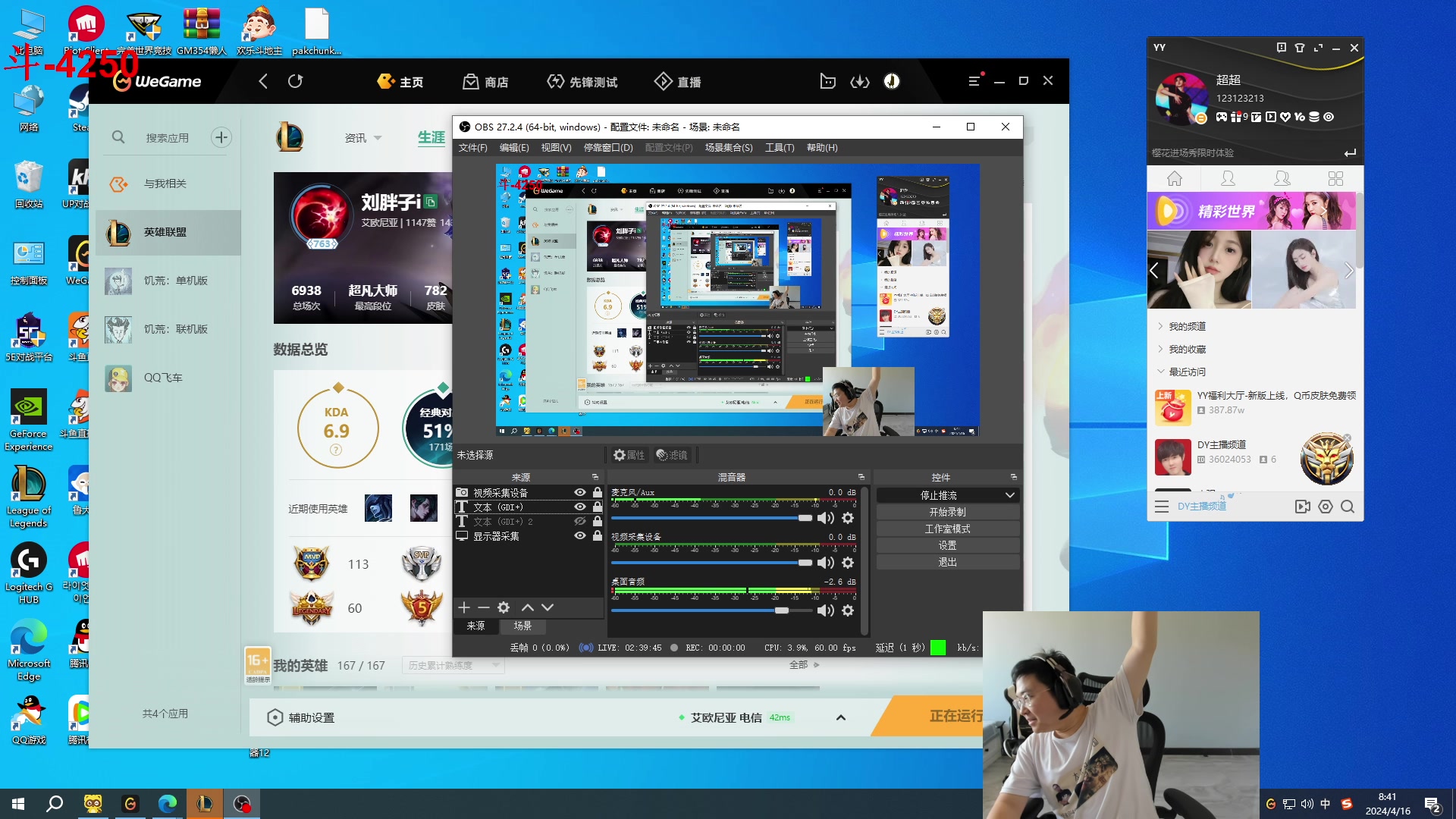Hide the 视频采集设备 source

580,492
